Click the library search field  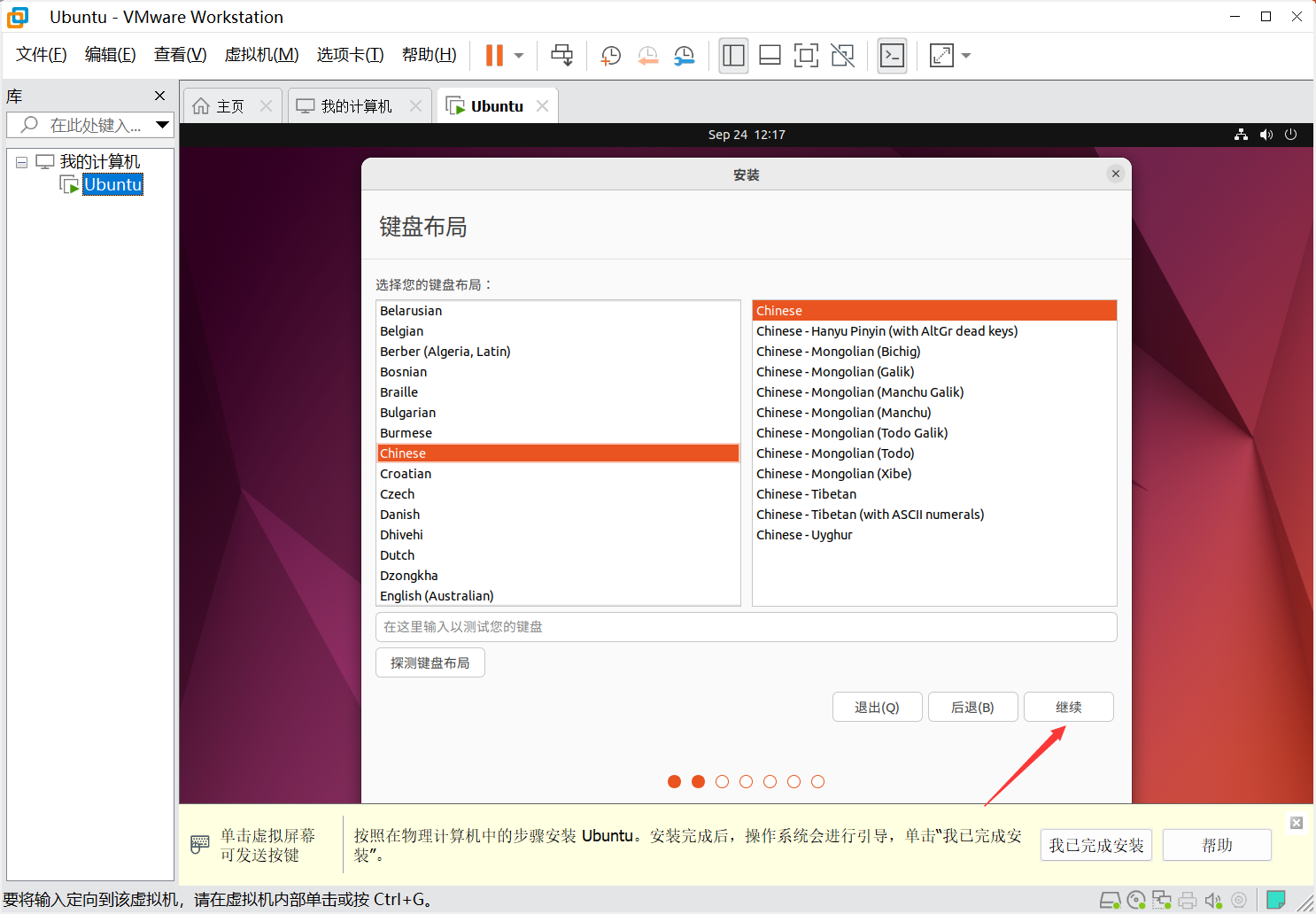(87, 125)
